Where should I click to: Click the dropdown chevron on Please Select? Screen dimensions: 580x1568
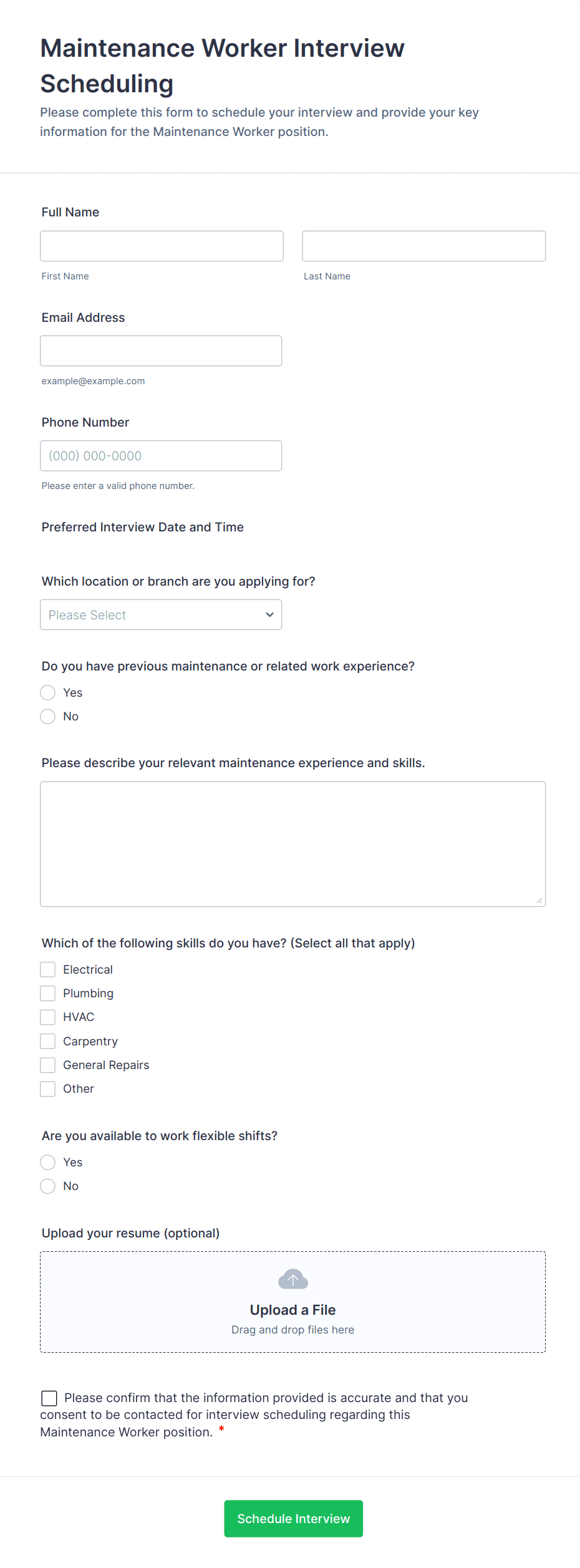pyautogui.click(x=269, y=614)
